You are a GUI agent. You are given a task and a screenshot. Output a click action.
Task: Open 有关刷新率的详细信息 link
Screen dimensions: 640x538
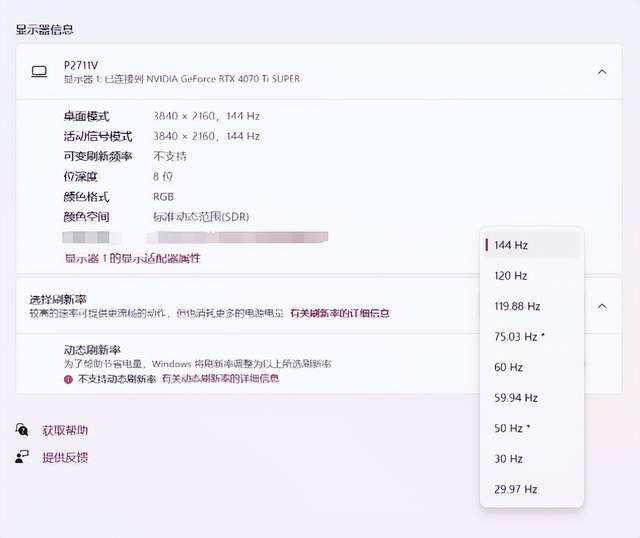pyautogui.click(x=340, y=313)
